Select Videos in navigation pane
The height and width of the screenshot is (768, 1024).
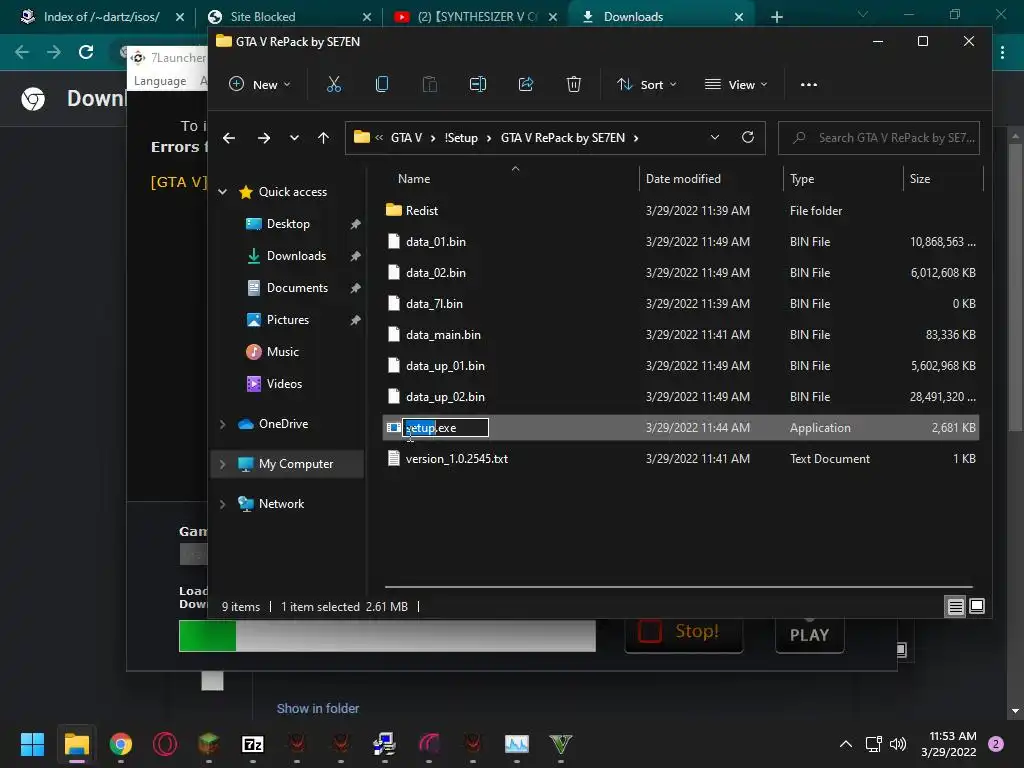tap(284, 383)
